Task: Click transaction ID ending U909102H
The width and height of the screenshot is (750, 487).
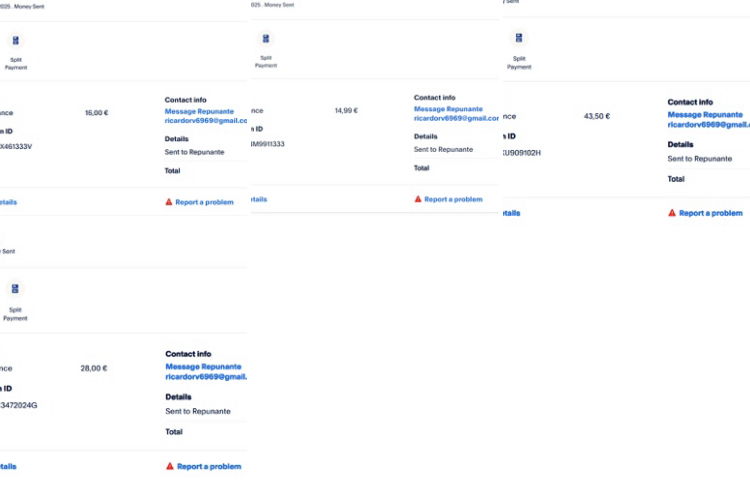Action: (521, 153)
